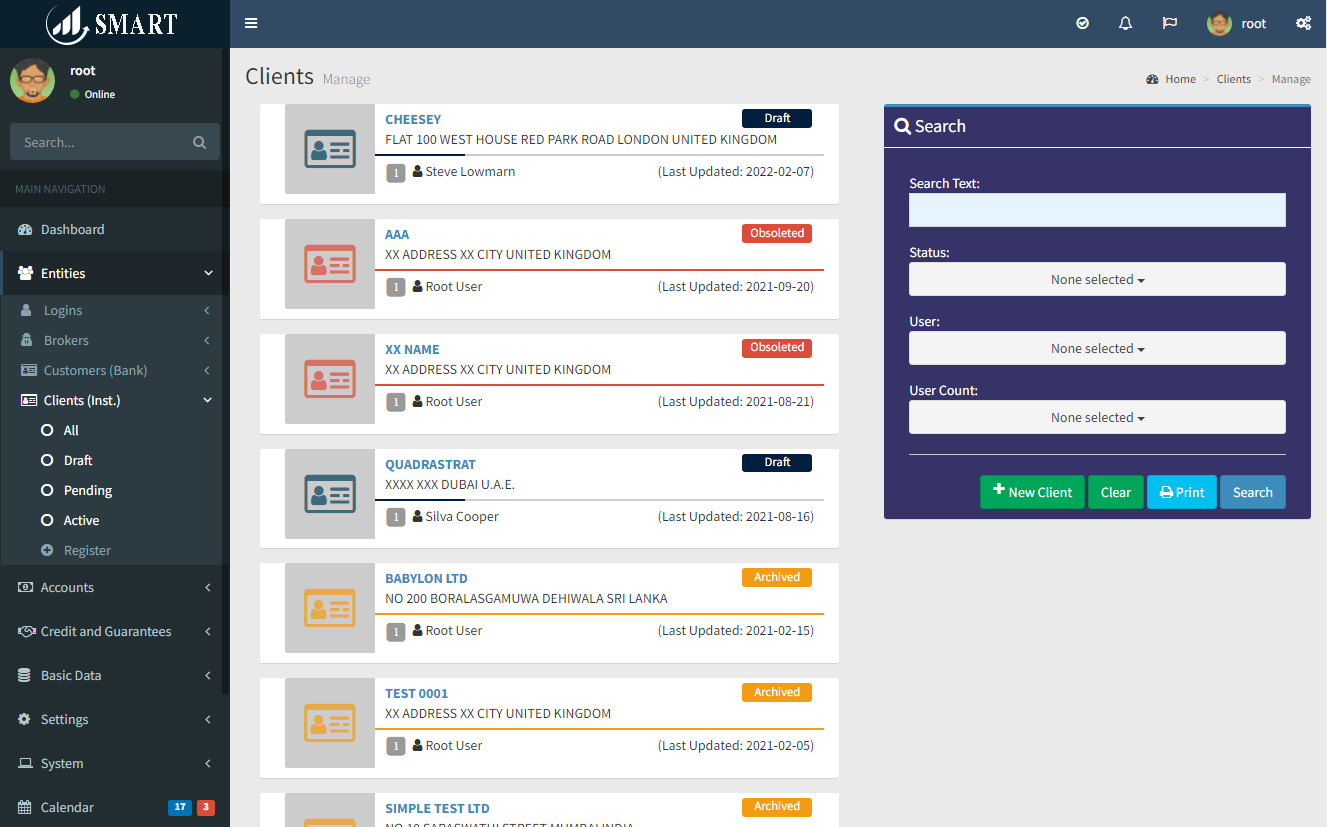This screenshot has height=827, width=1327.
Task: Open the tasks check-circle icon
Action: [x=1082, y=23]
